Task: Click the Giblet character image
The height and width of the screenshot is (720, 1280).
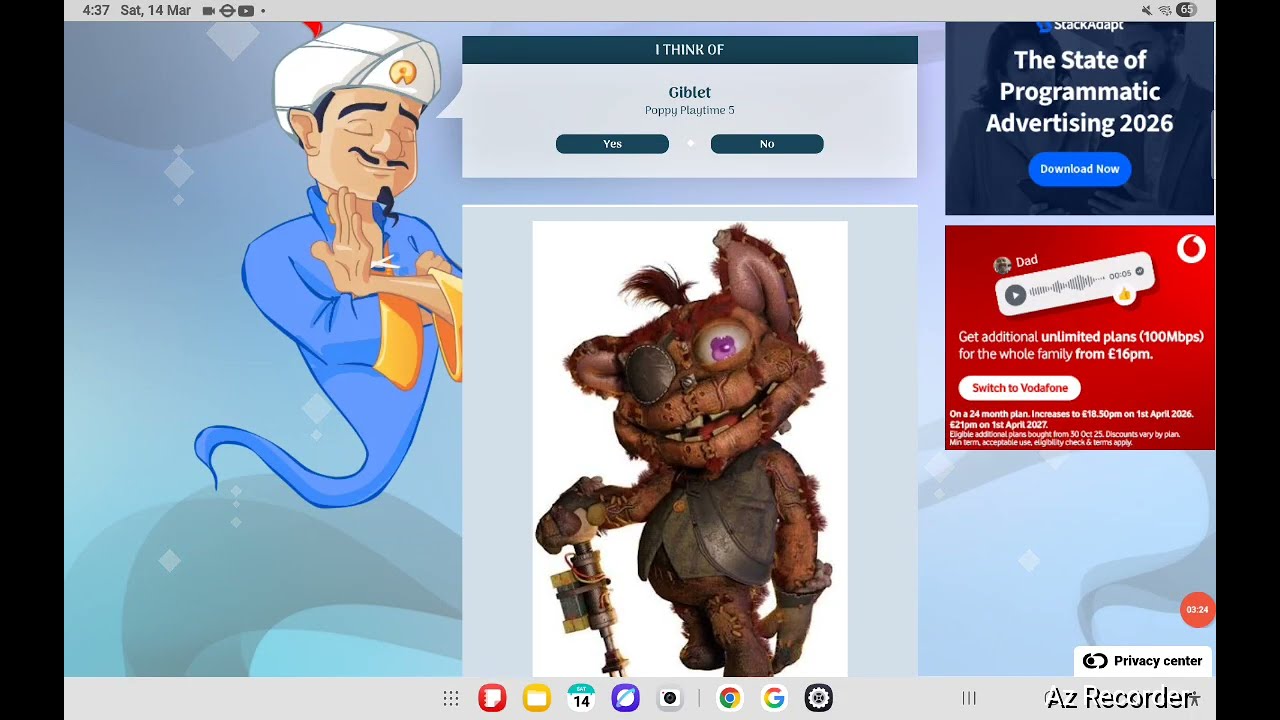Action: tap(690, 449)
